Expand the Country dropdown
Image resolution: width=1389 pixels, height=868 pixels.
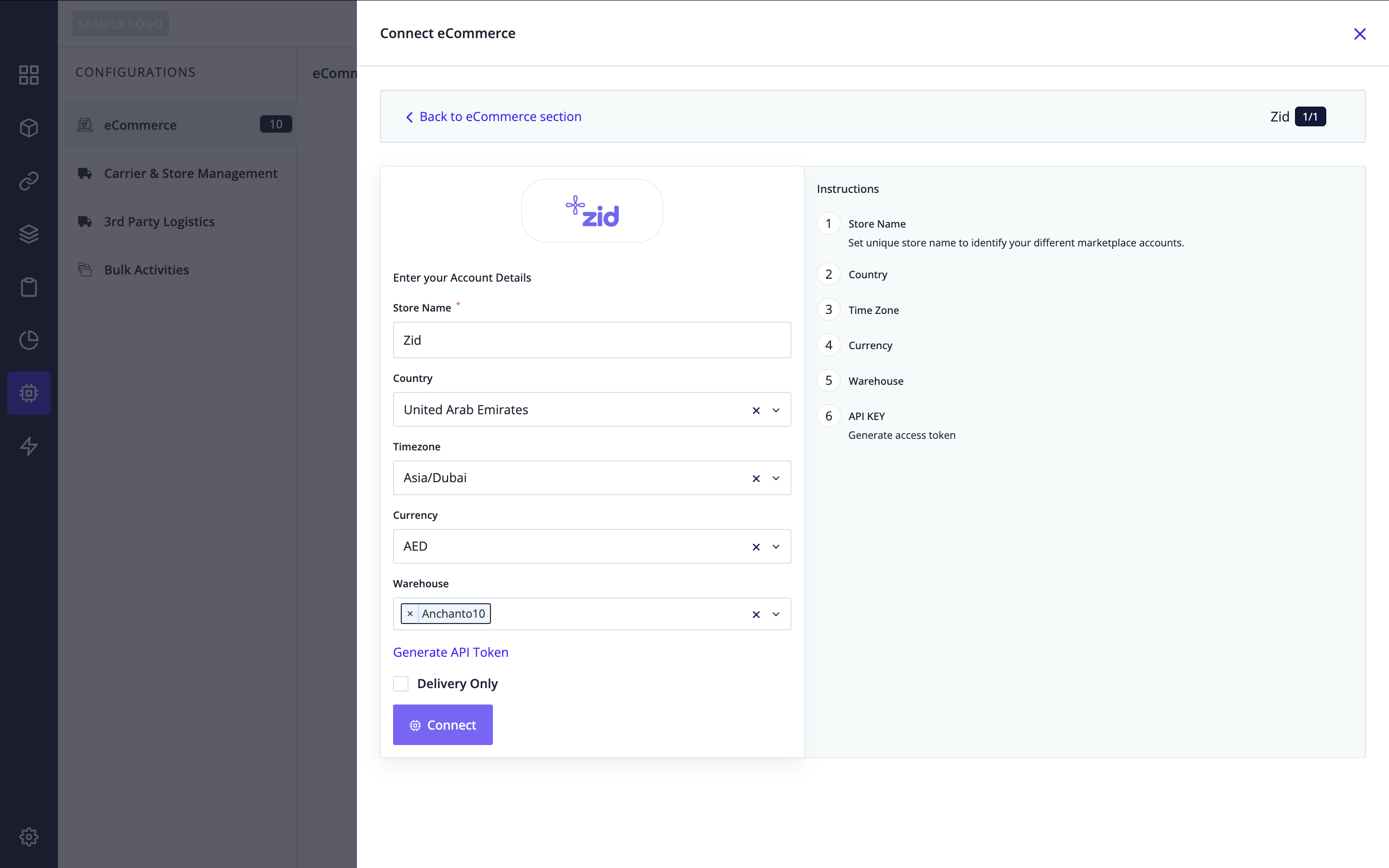pyautogui.click(x=776, y=410)
